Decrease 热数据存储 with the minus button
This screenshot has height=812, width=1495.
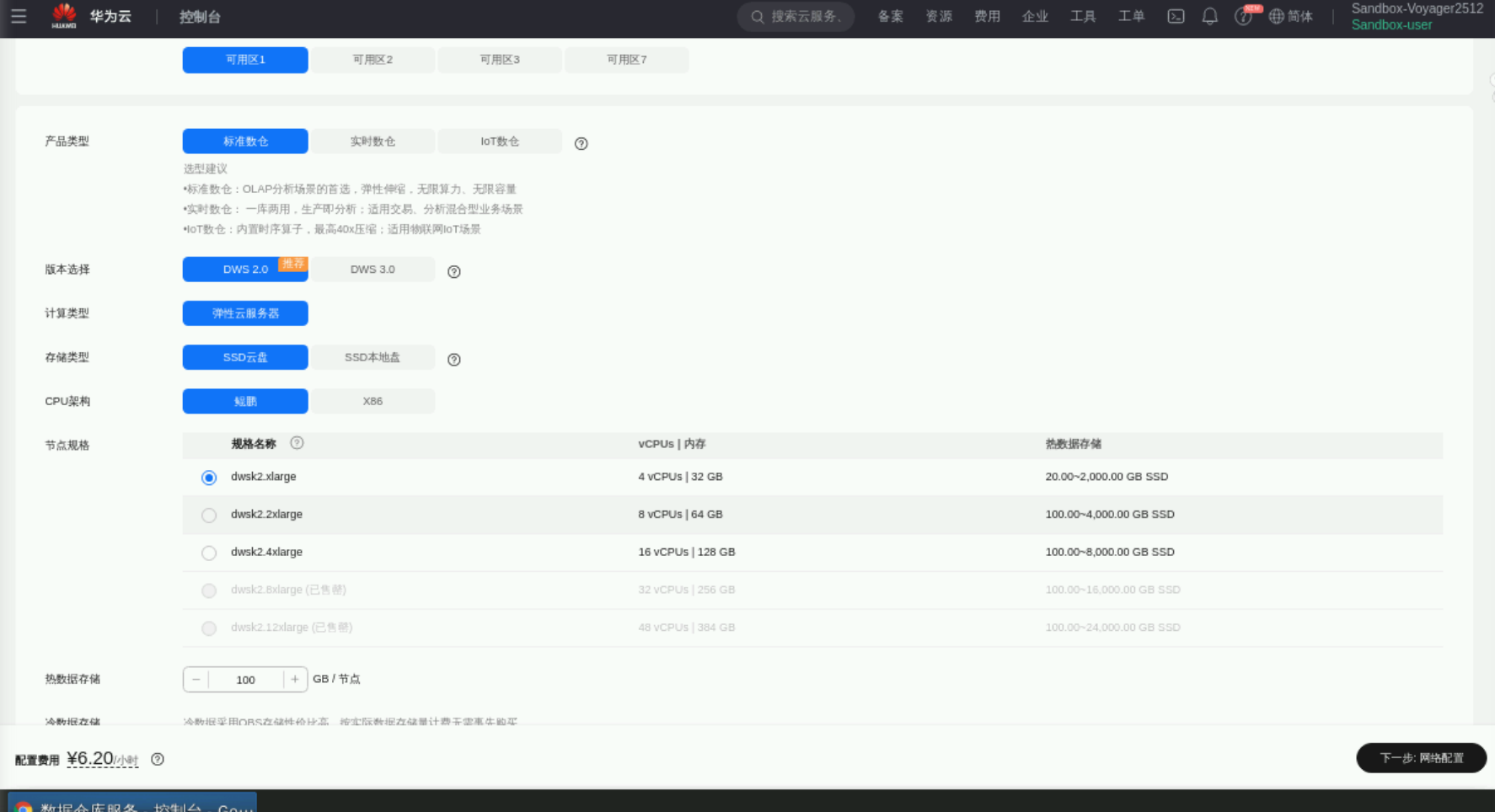(196, 679)
